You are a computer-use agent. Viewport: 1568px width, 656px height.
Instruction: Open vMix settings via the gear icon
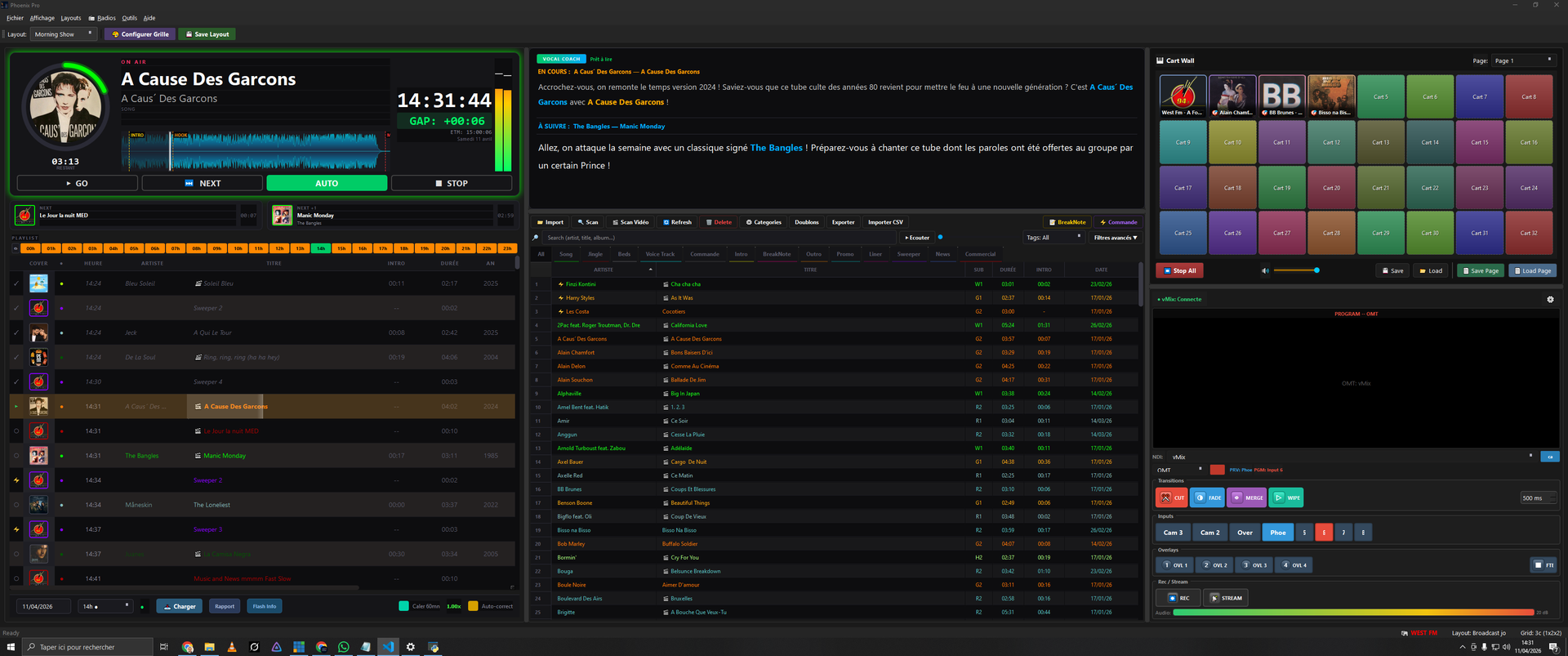(1550, 300)
